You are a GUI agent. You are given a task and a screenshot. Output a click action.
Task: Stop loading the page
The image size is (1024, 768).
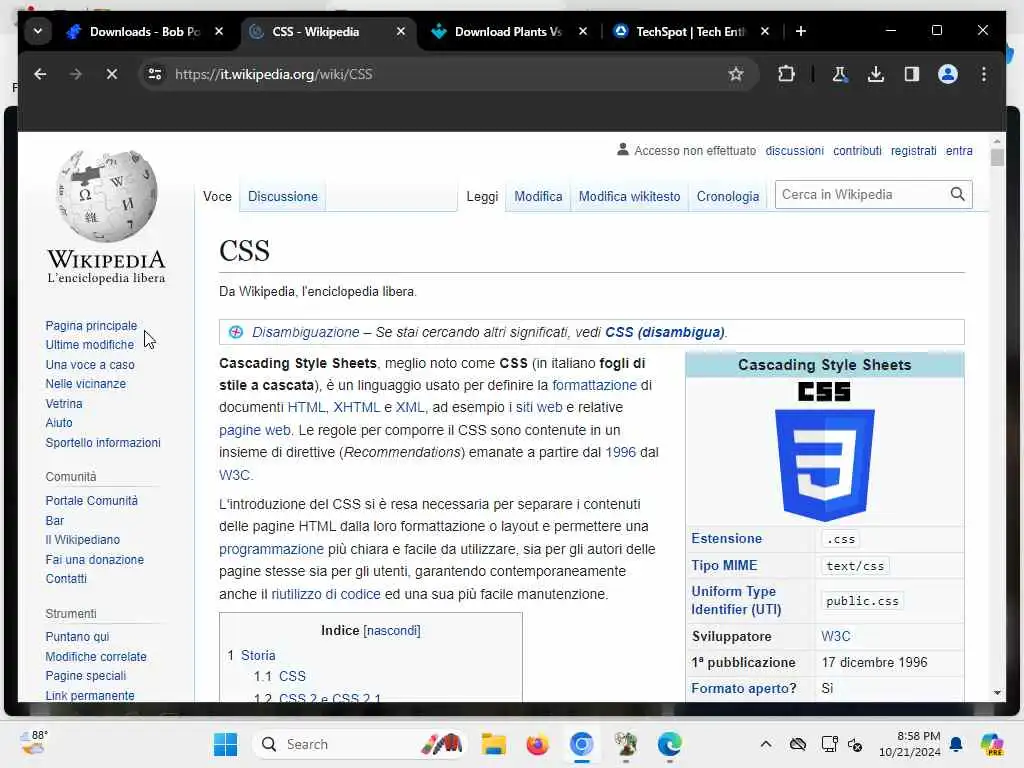coord(112,74)
